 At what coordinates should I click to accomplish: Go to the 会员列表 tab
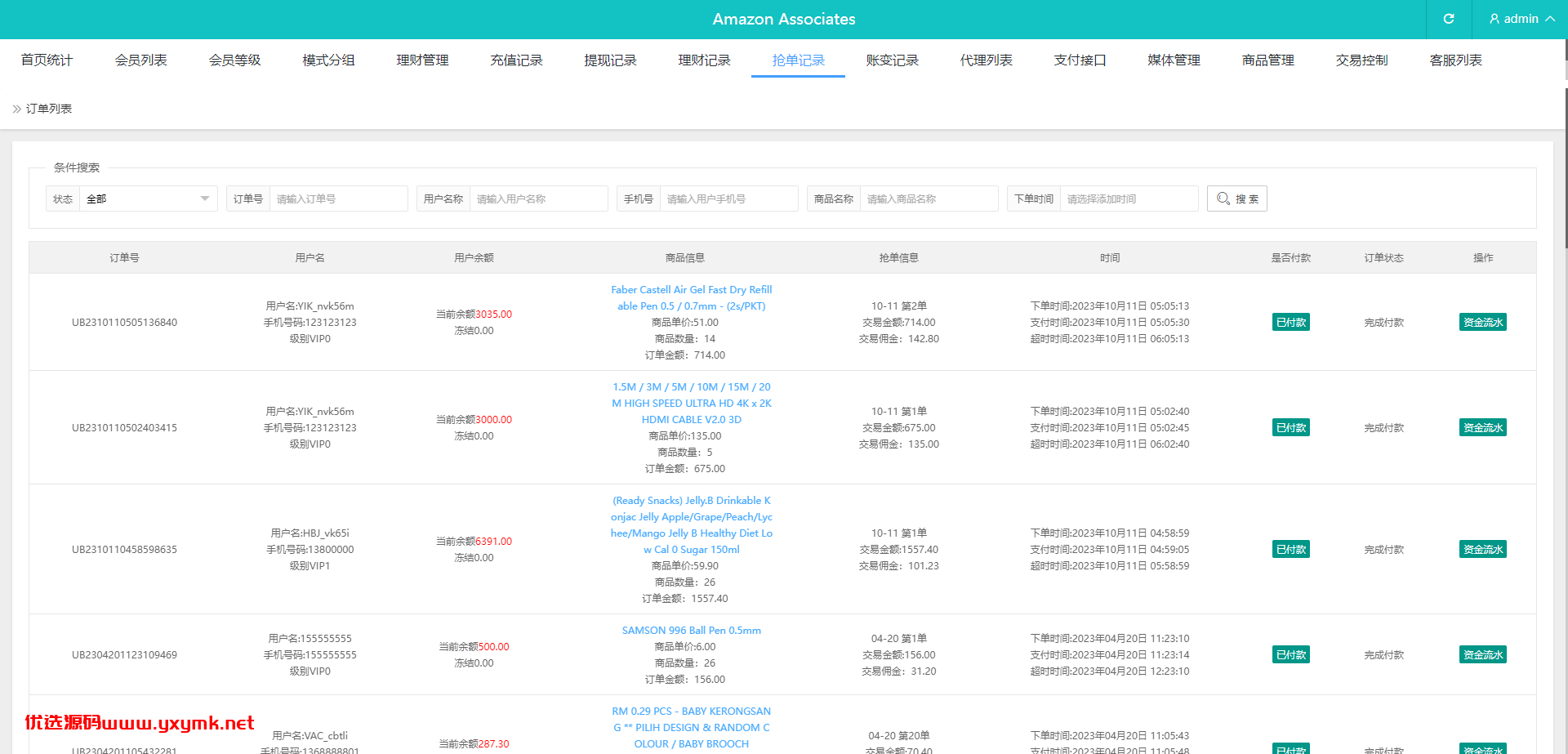(141, 60)
